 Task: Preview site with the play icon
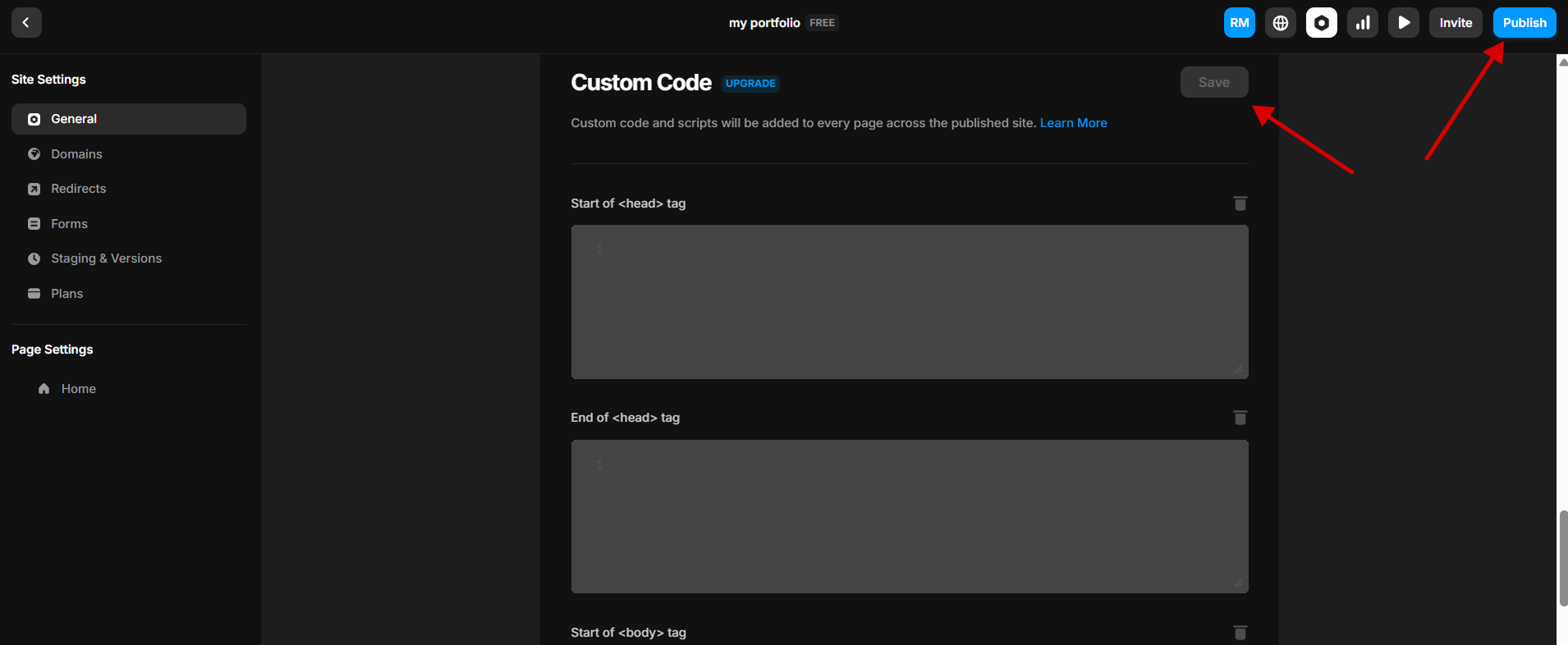tap(1403, 23)
